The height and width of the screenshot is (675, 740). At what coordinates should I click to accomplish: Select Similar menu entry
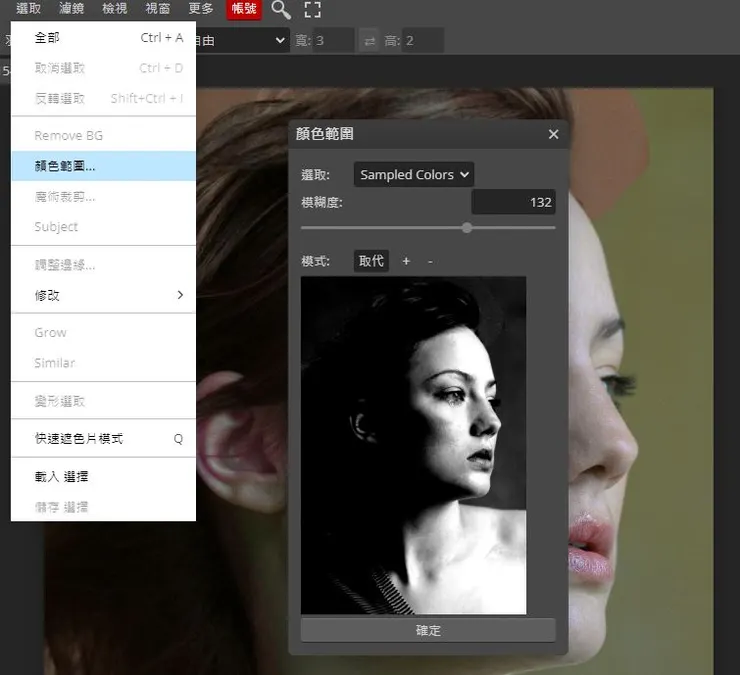(103, 363)
